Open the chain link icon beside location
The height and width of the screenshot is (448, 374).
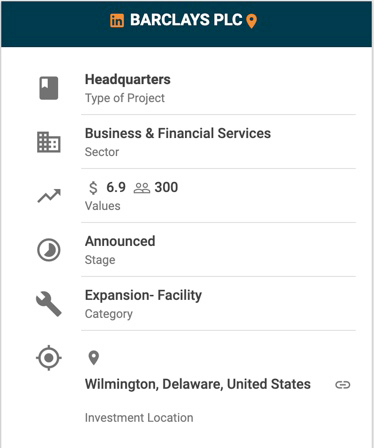coord(343,385)
